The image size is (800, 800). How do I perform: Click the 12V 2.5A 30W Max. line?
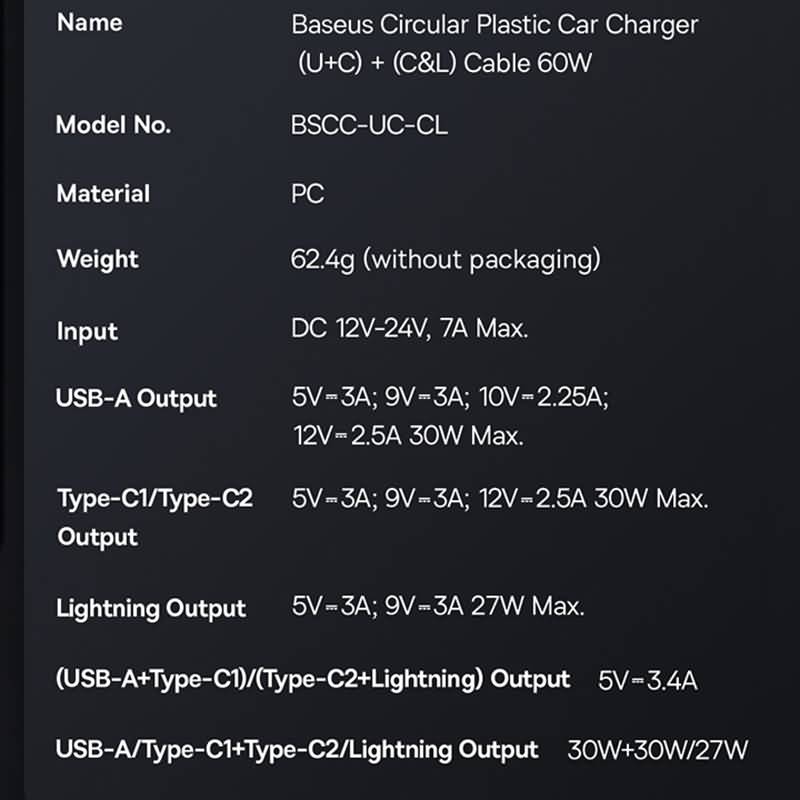click(x=408, y=436)
